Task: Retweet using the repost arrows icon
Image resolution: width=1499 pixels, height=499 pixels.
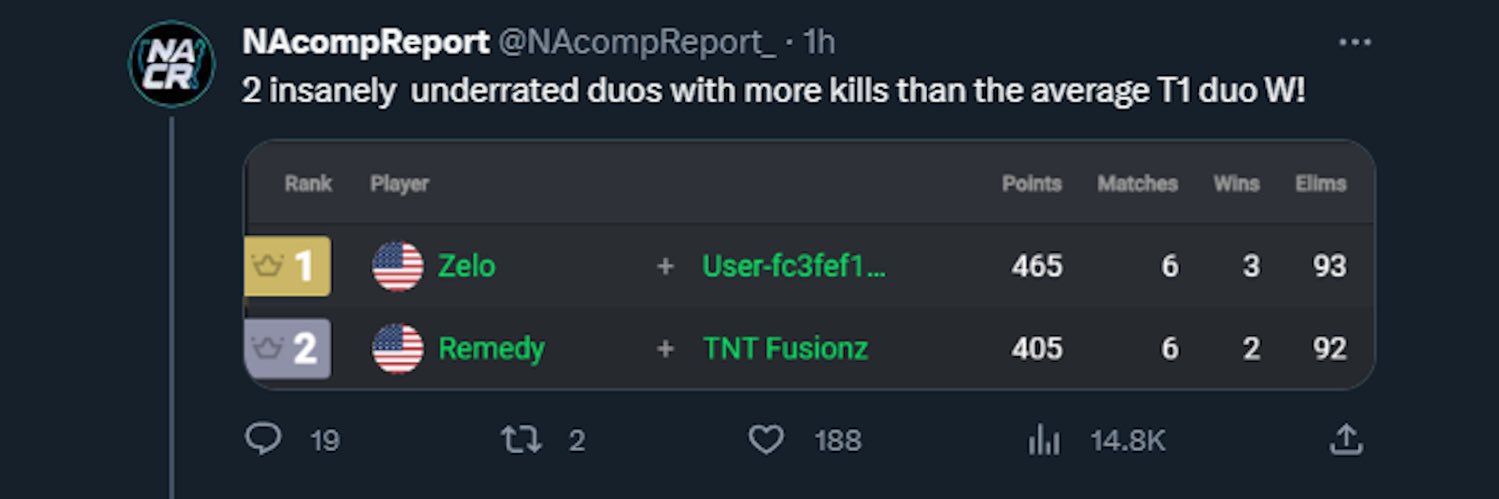Action: [x=520, y=440]
